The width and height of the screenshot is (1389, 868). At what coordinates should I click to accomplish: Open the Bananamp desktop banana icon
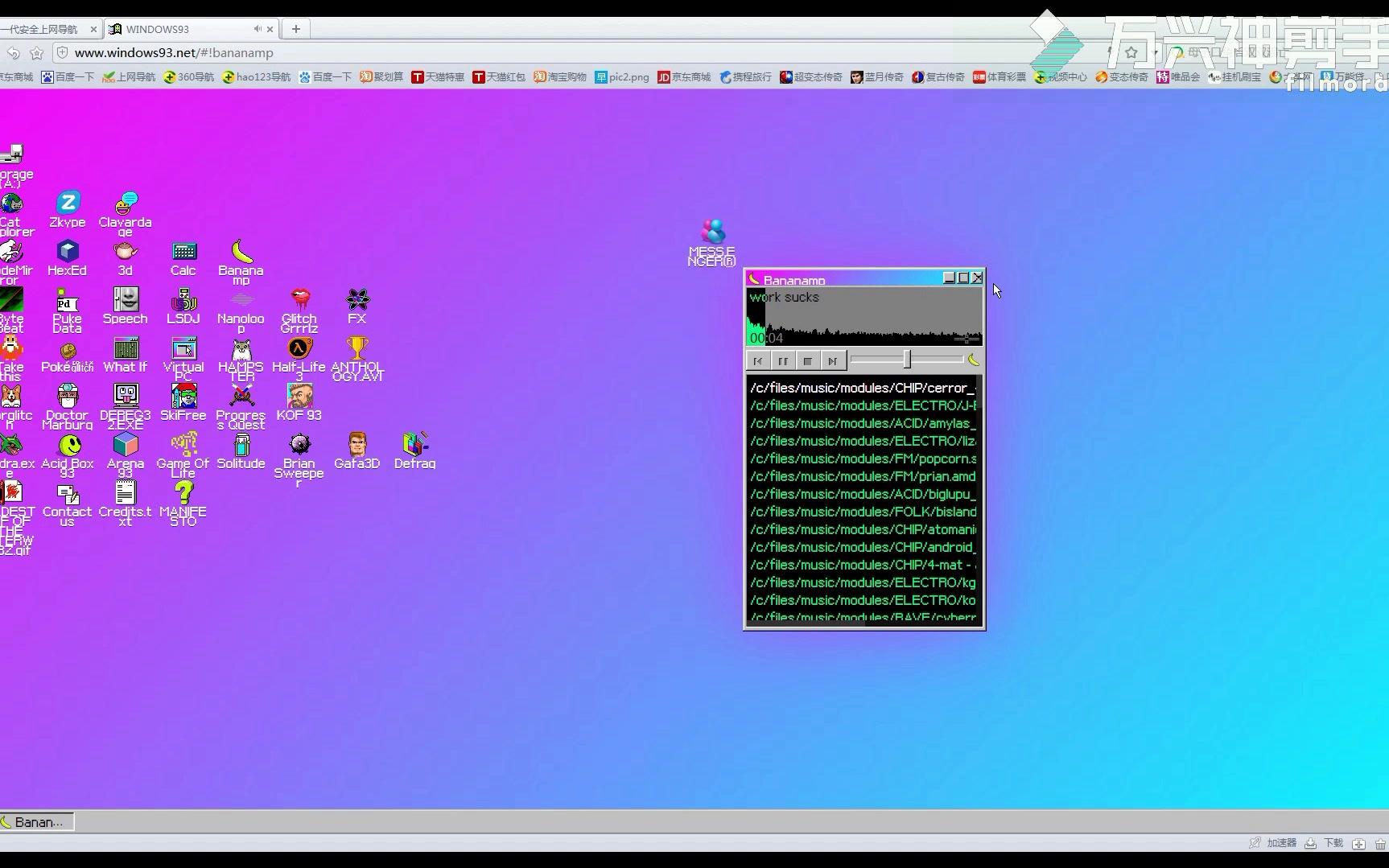[241, 261]
